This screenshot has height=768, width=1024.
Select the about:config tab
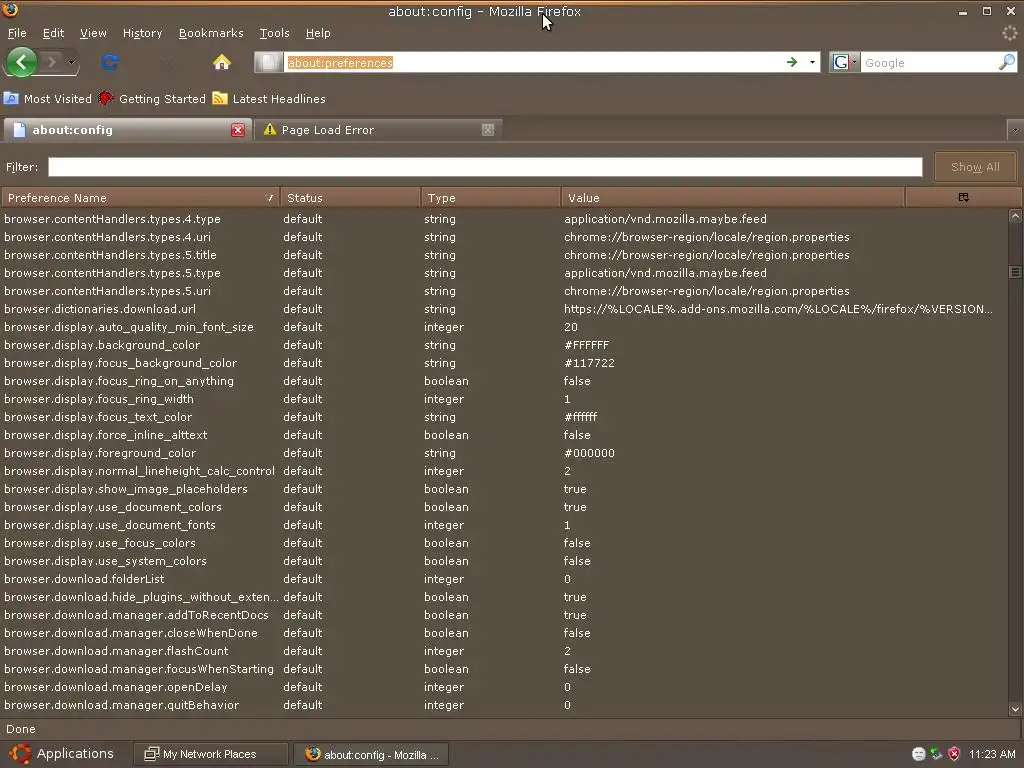click(127, 130)
